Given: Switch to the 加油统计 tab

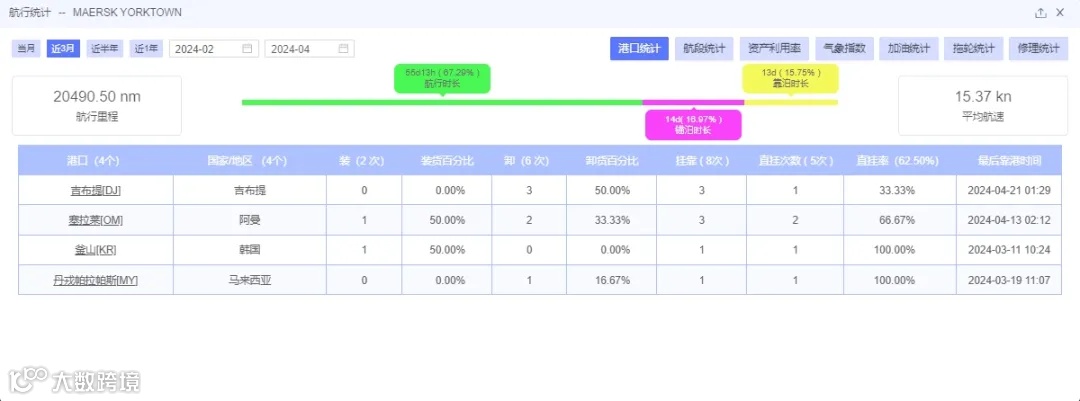Looking at the screenshot, I should (x=909, y=48).
